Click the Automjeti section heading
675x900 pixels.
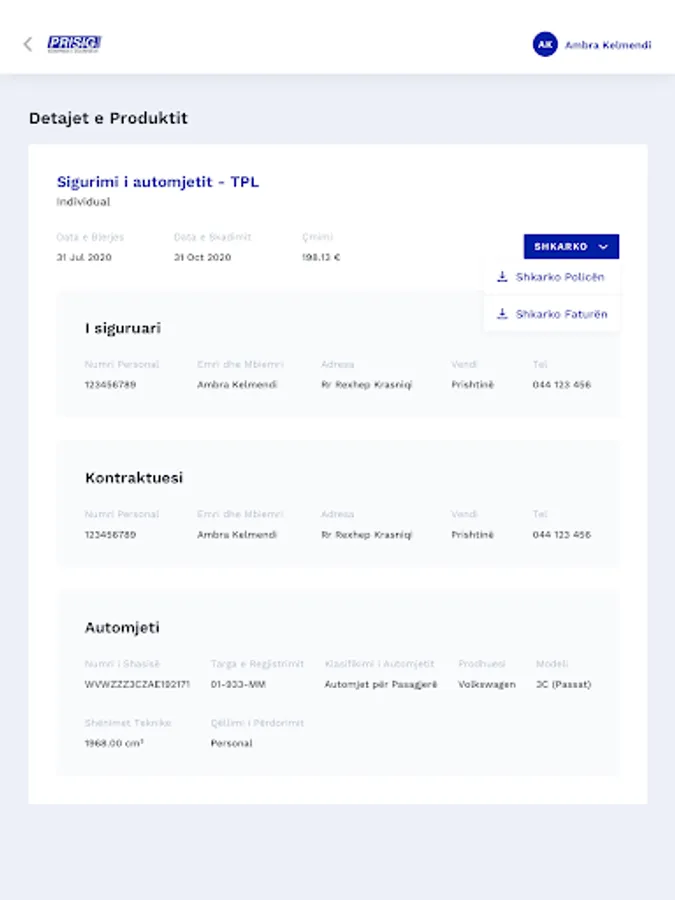coord(122,628)
